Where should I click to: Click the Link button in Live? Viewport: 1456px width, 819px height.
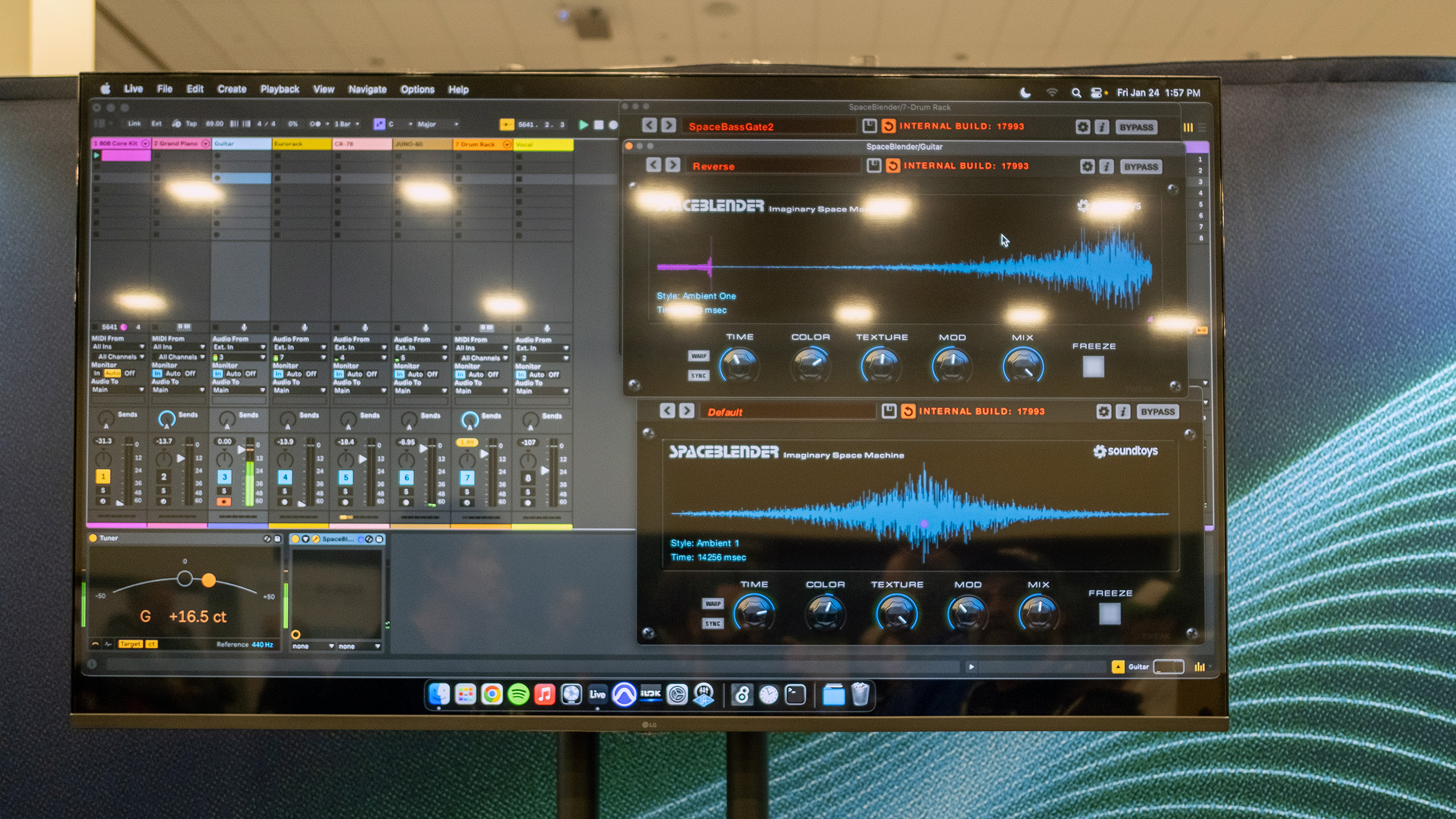[134, 123]
